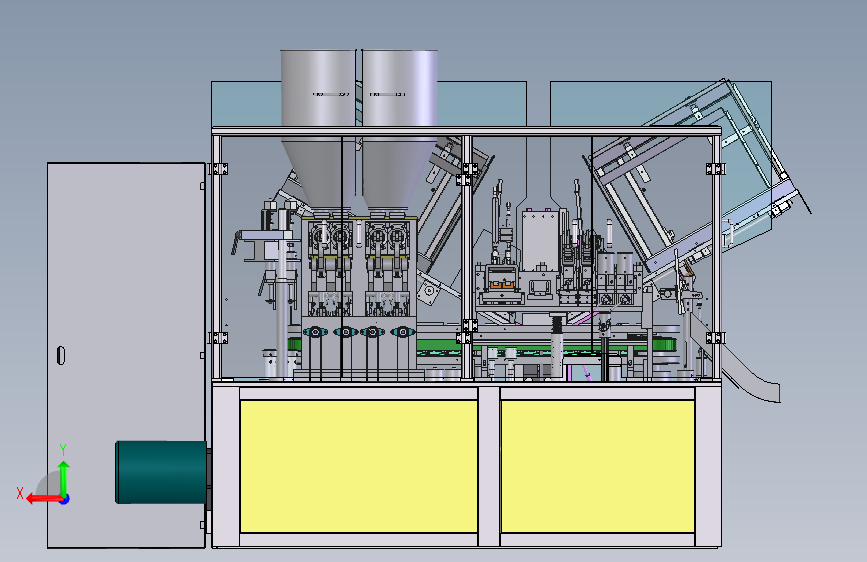The height and width of the screenshot is (562, 867).
Task: Select the teal cylindrical motor
Action: 161,472
